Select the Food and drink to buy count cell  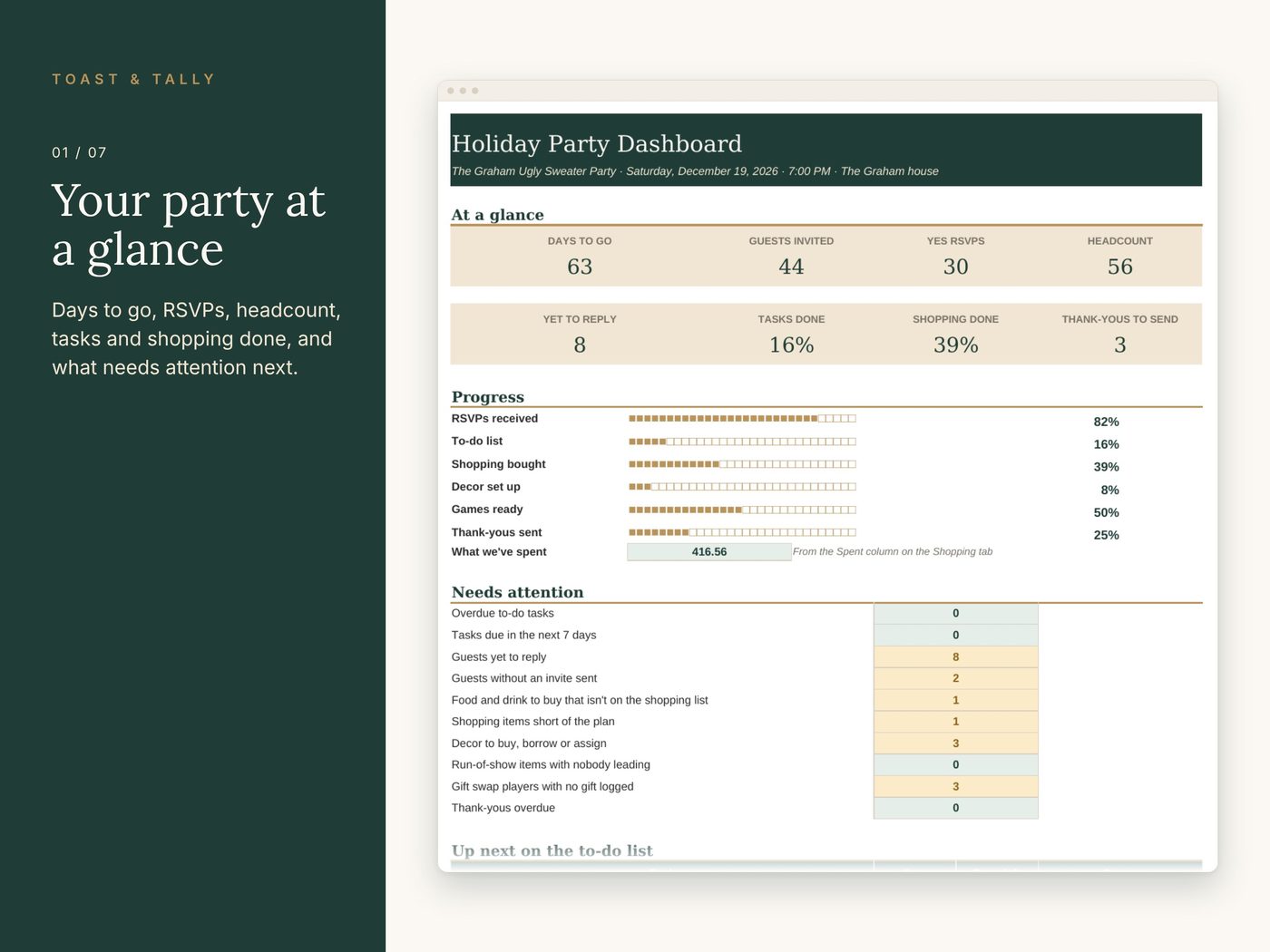point(955,700)
